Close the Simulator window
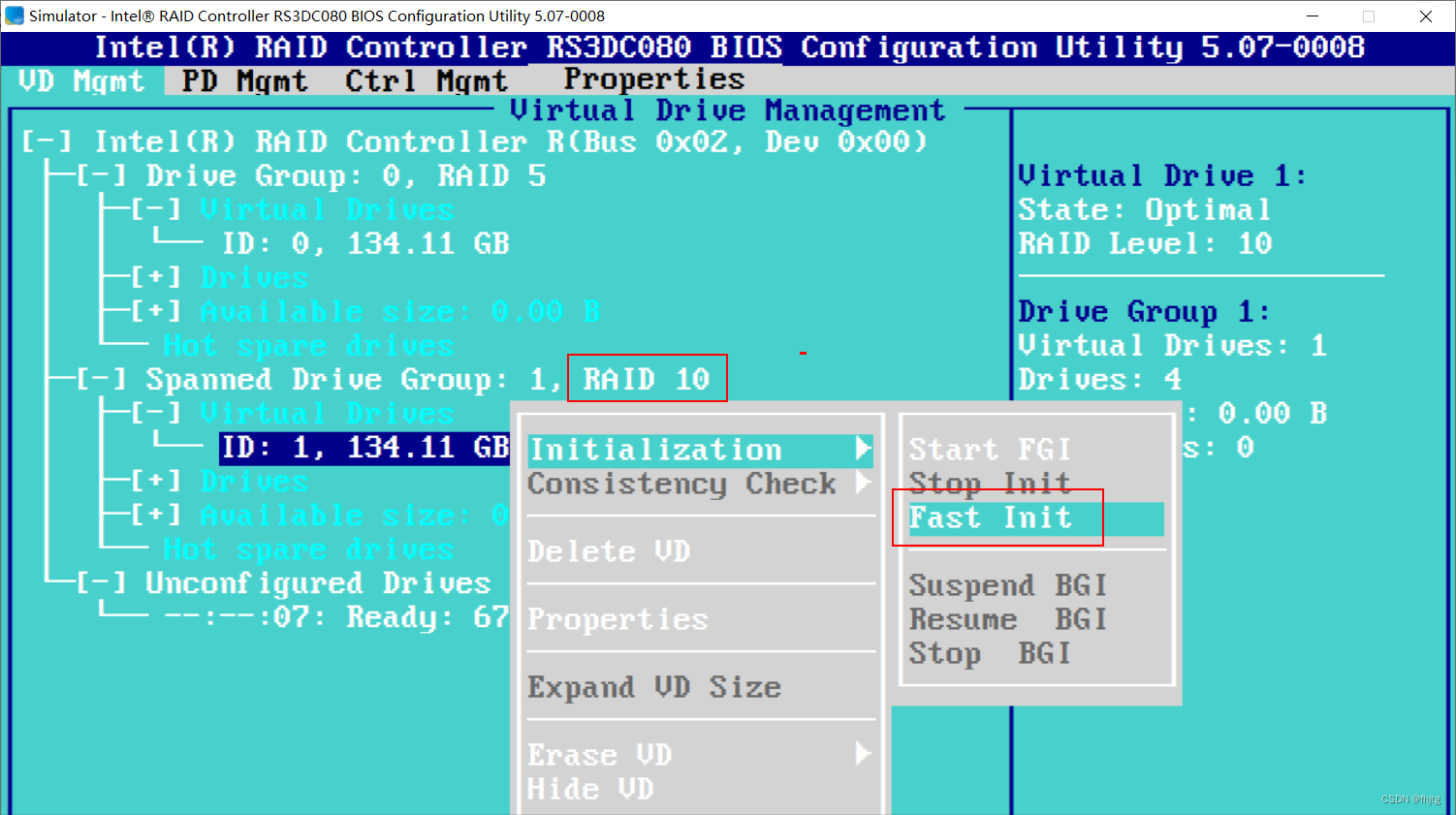1456x815 pixels. [1426, 16]
